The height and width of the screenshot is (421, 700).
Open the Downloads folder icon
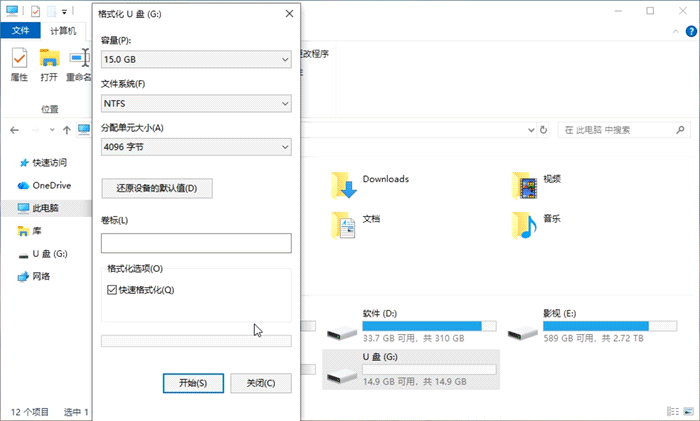pyautogui.click(x=343, y=185)
